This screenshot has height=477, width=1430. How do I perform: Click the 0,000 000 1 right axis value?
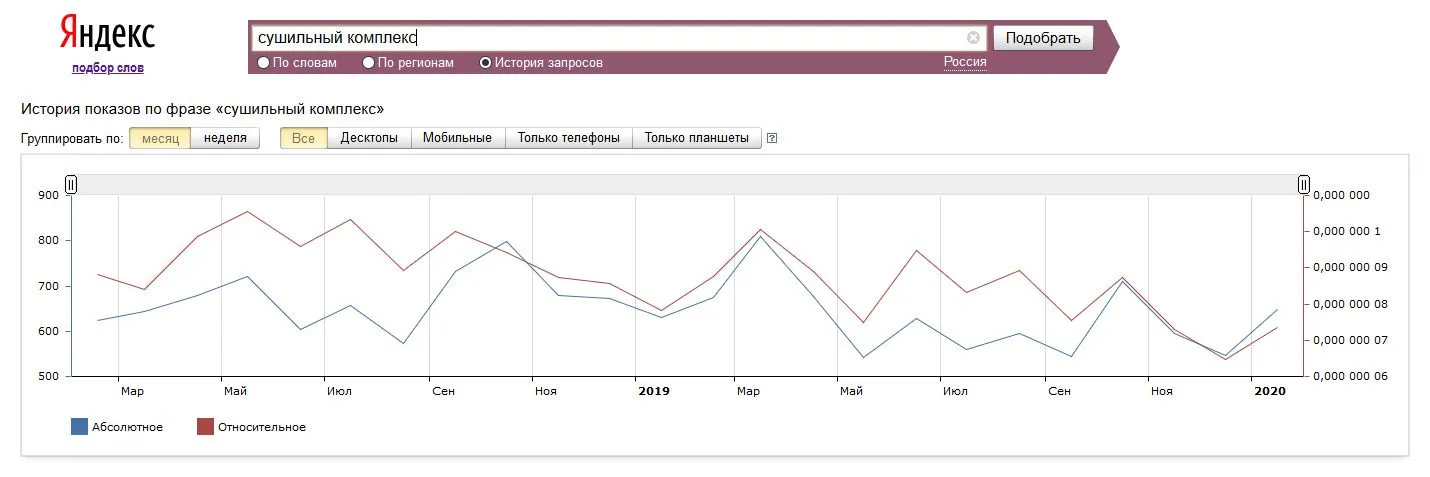click(1347, 231)
